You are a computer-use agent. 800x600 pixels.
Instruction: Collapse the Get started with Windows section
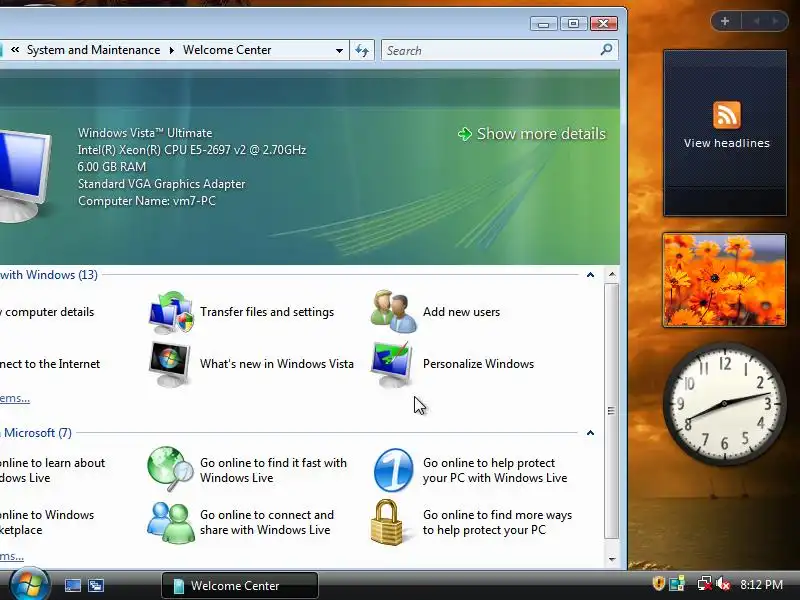tap(590, 275)
